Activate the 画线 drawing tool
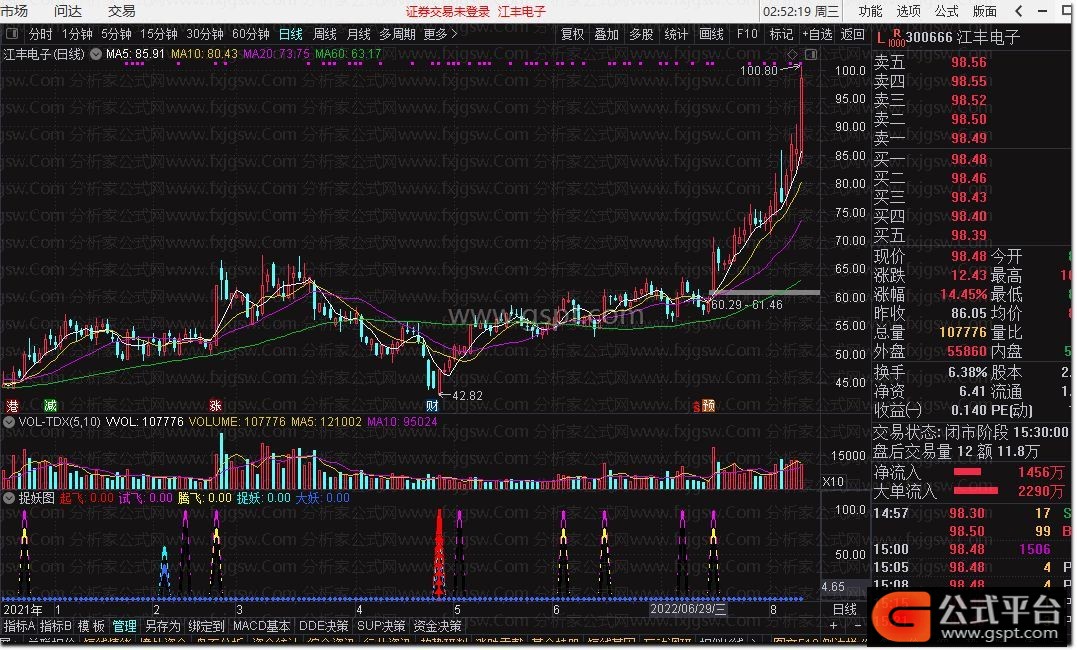The height and width of the screenshot is (650, 1077). (711, 34)
